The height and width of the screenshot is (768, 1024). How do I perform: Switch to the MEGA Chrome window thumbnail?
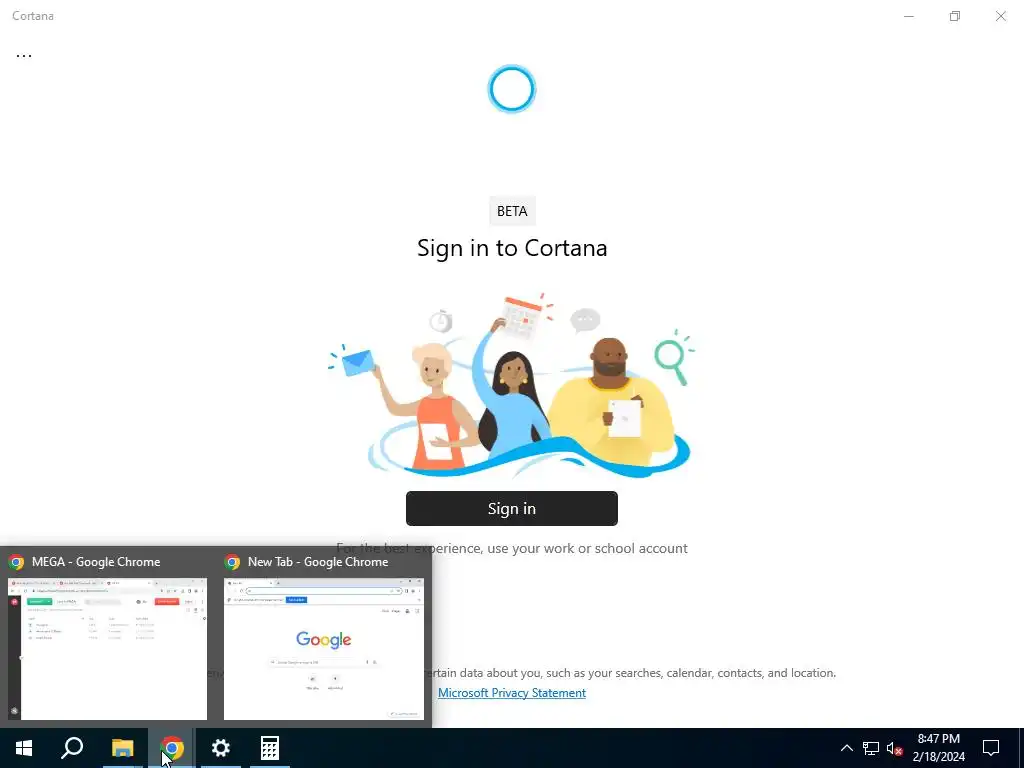tap(107, 648)
